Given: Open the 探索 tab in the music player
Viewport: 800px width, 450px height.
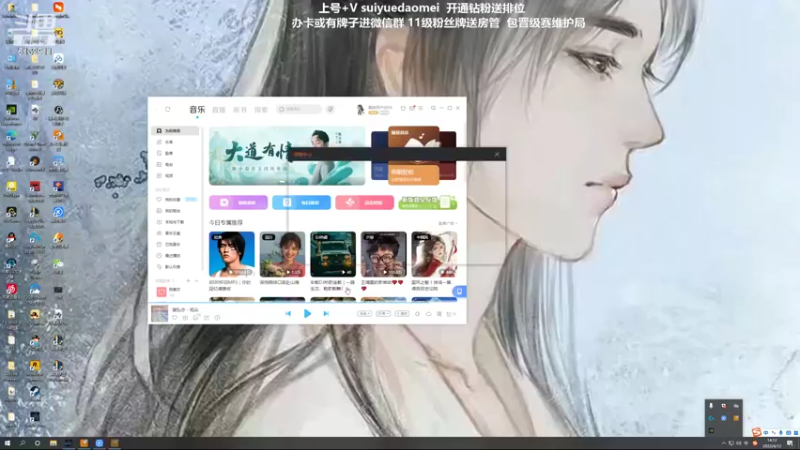Looking at the screenshot, I should pyautogui.click(x=261, y=110).
